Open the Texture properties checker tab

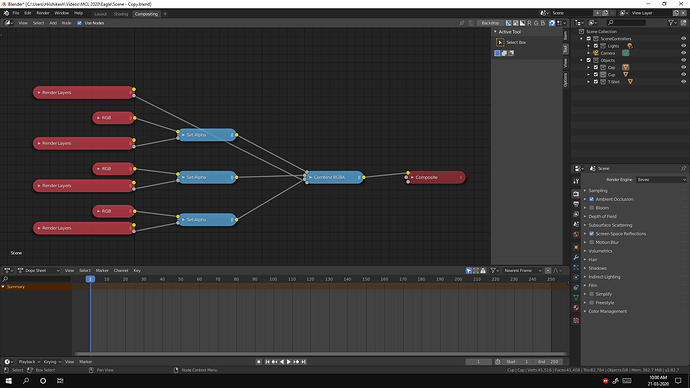click(x=576, y=321)
